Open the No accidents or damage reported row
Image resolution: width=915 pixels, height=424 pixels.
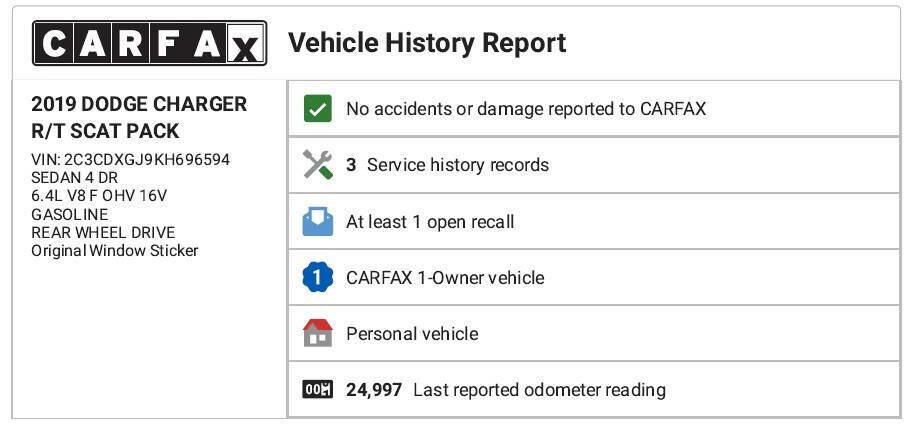(526, 109)
